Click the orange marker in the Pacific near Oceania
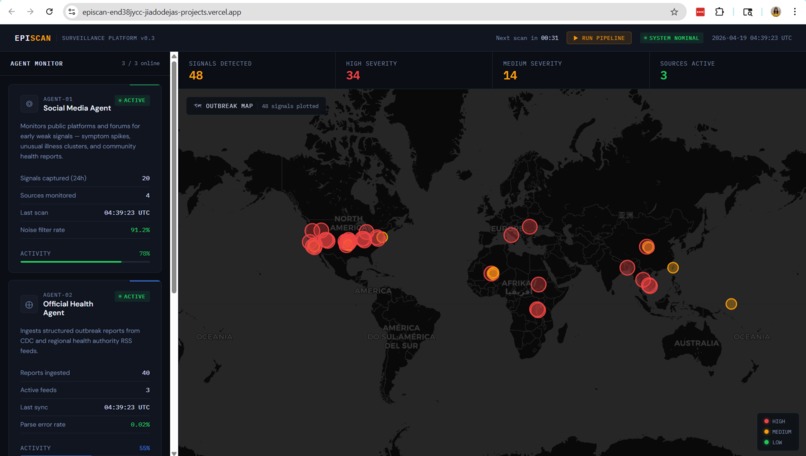Image resolution: width=806 pixels, height=456 pixels. (731, 304)
